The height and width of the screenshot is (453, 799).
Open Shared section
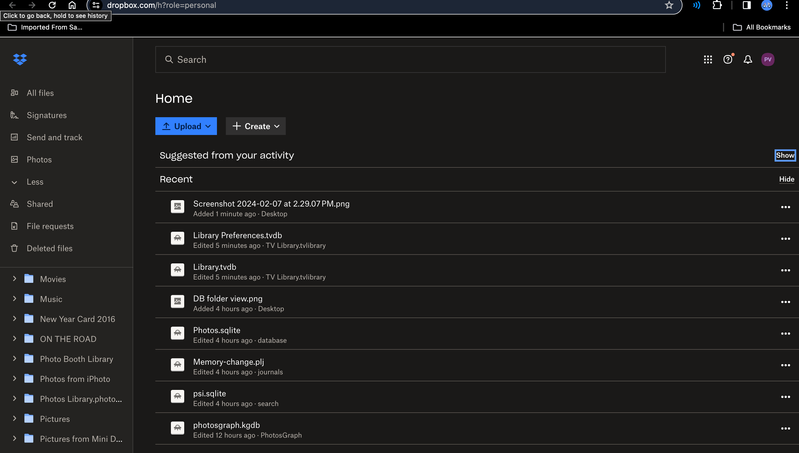point(40,204)
